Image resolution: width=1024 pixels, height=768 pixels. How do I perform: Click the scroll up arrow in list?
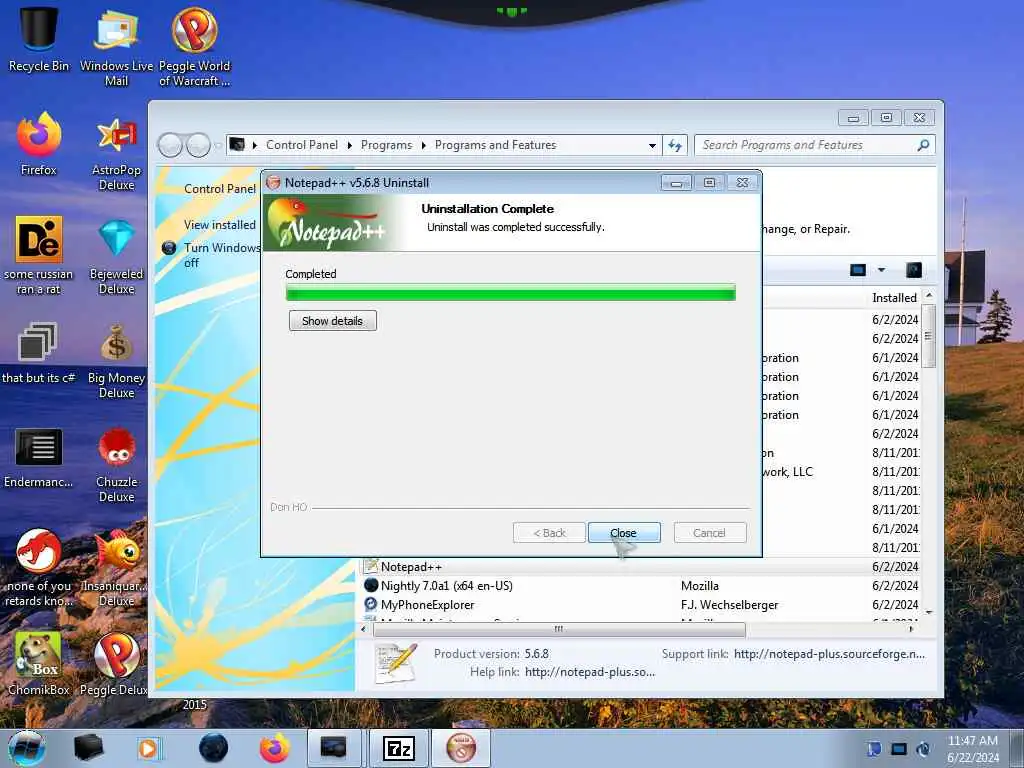pos(928,296)
